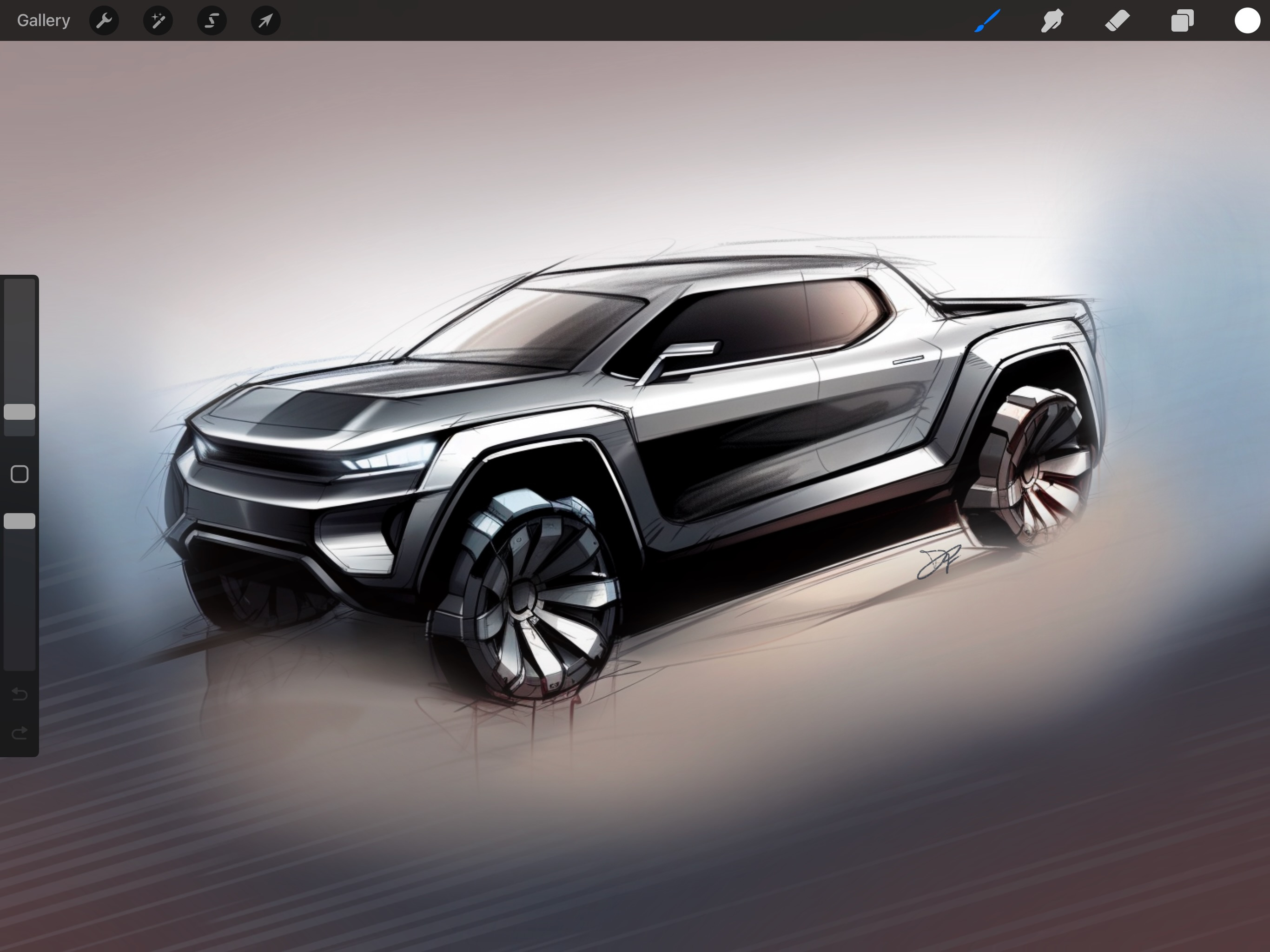Viewport: 1270px width, 952px height.
Task: Adjust the brush size slider handle
Action: coord(20,412)
